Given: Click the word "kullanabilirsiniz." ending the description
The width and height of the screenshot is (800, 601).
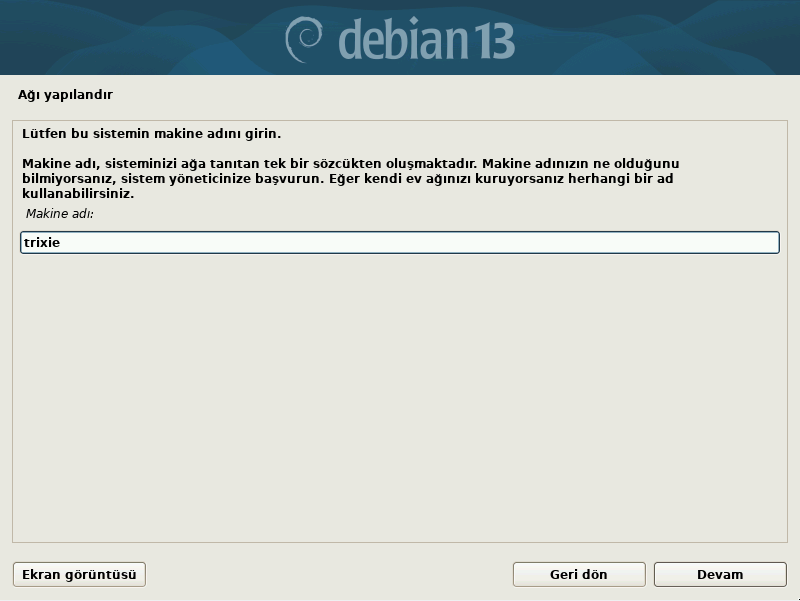Looking at the screenshot, I should (x=78, y=194).
